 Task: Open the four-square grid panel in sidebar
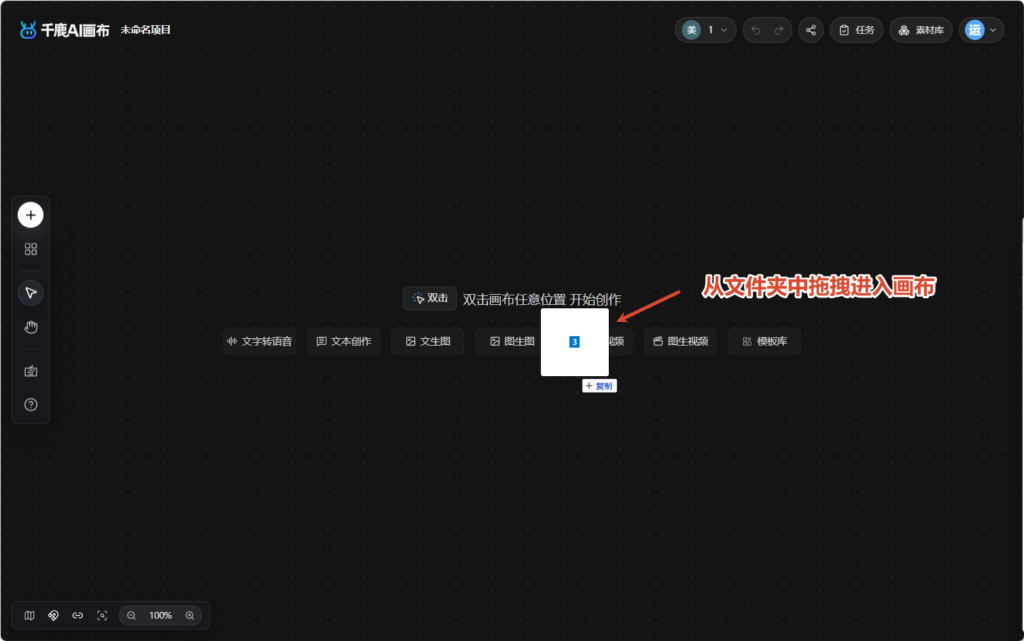tap(31, 249)
